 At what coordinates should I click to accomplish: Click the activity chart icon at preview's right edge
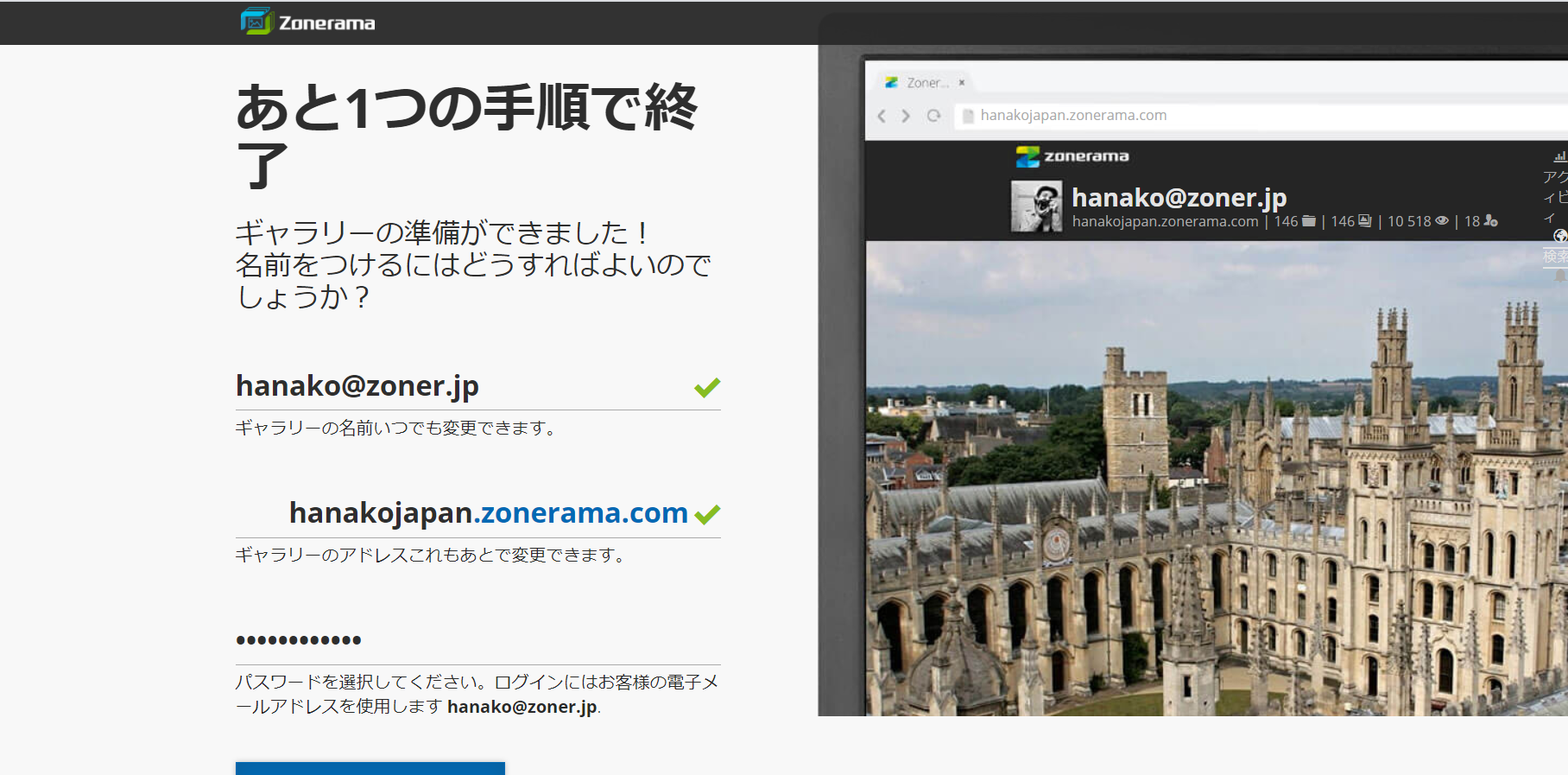tap(1559, 157)
